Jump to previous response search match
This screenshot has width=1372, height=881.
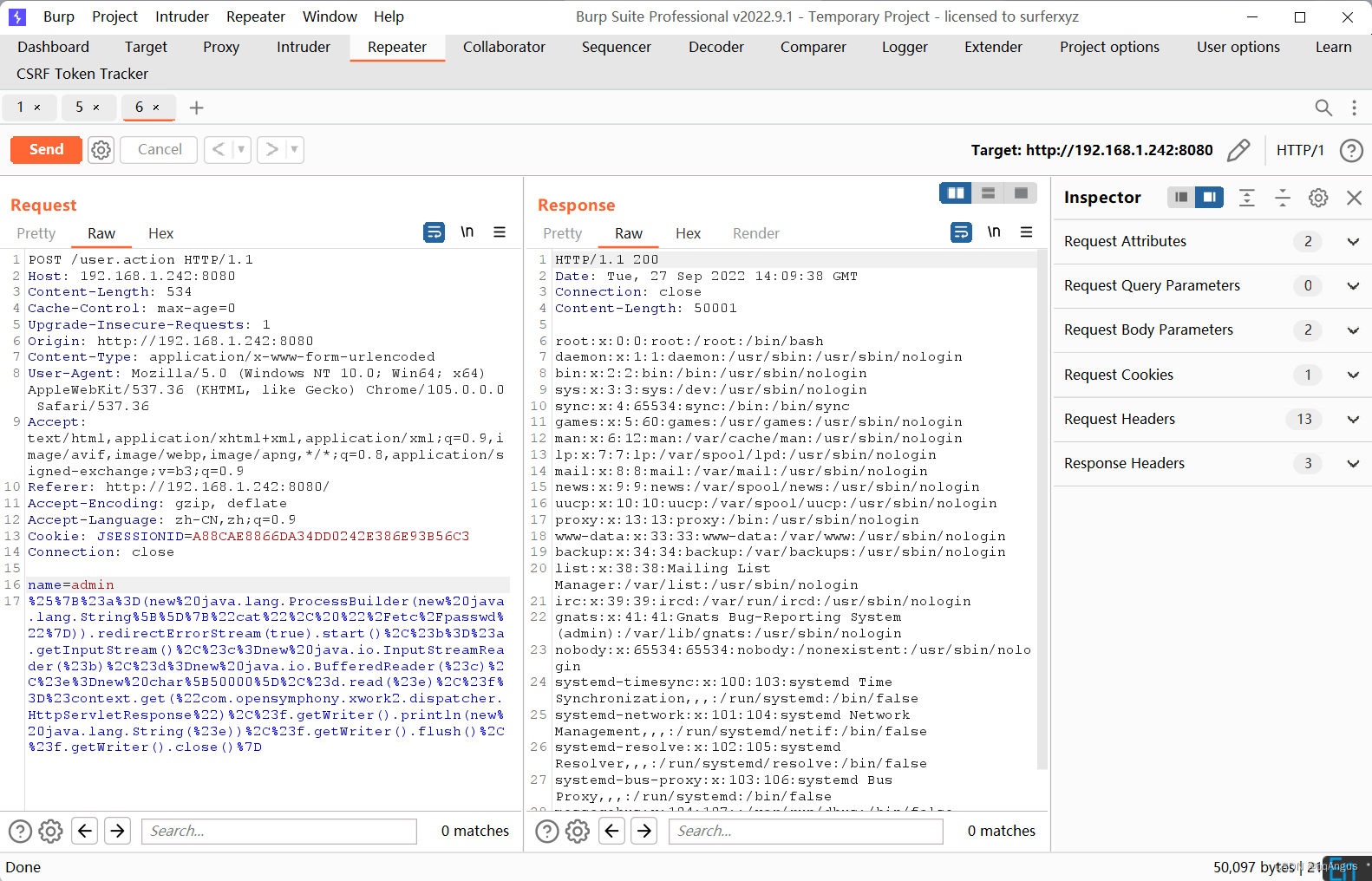click(x=611, y=831)
